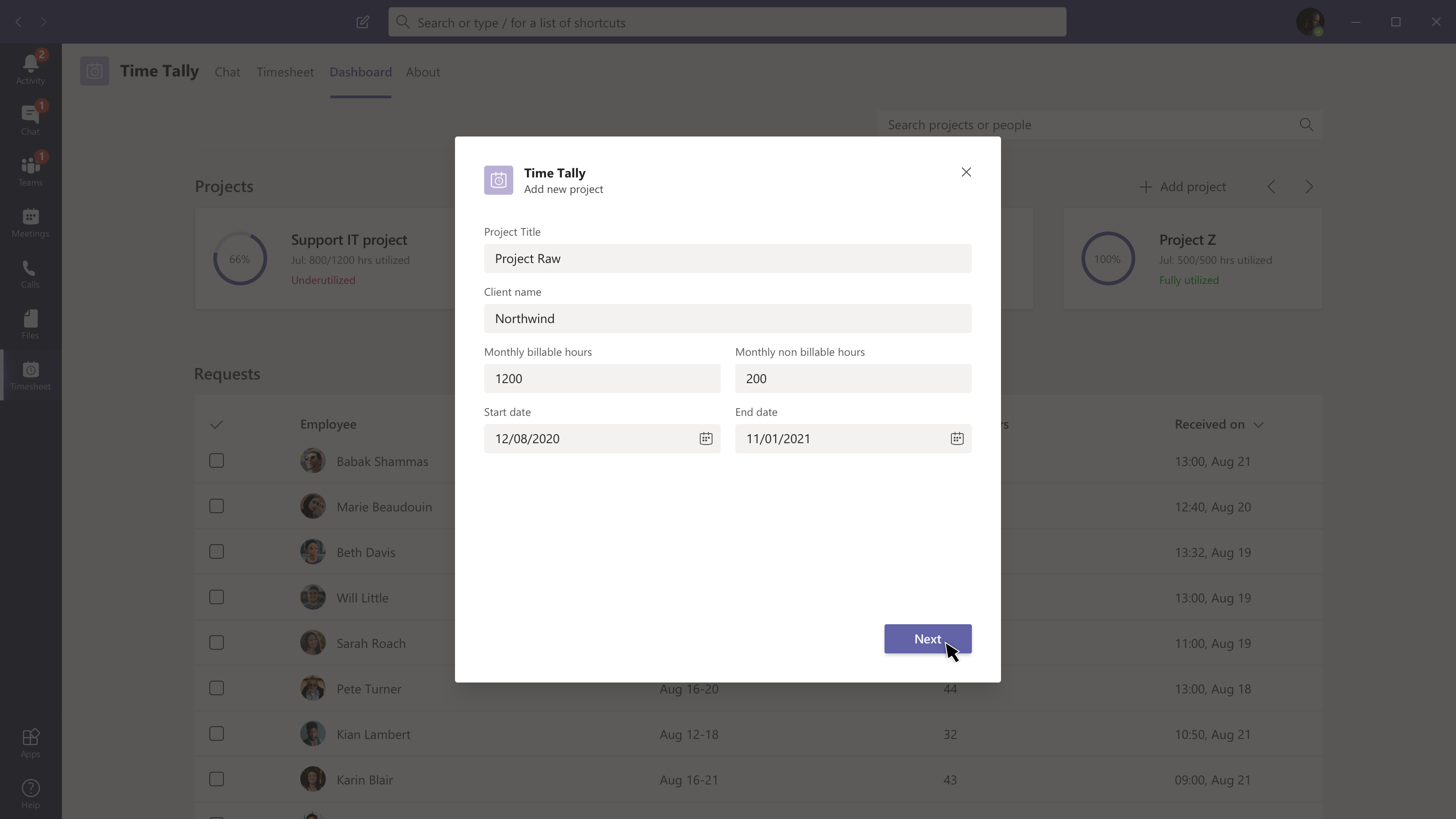Screen dimensions: 1456x819
Task: Click Monthly non billable hours field
Action: pos(853,378)
